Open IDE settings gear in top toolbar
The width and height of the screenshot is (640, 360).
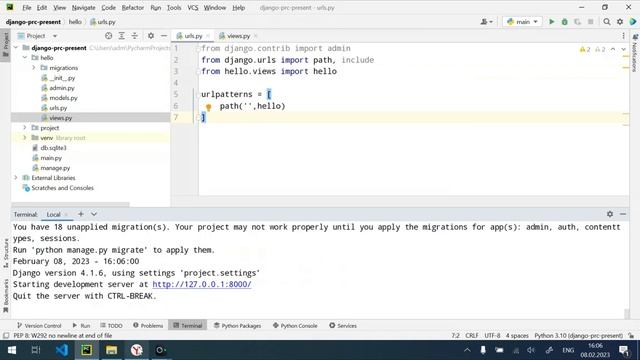coord(620,22)
